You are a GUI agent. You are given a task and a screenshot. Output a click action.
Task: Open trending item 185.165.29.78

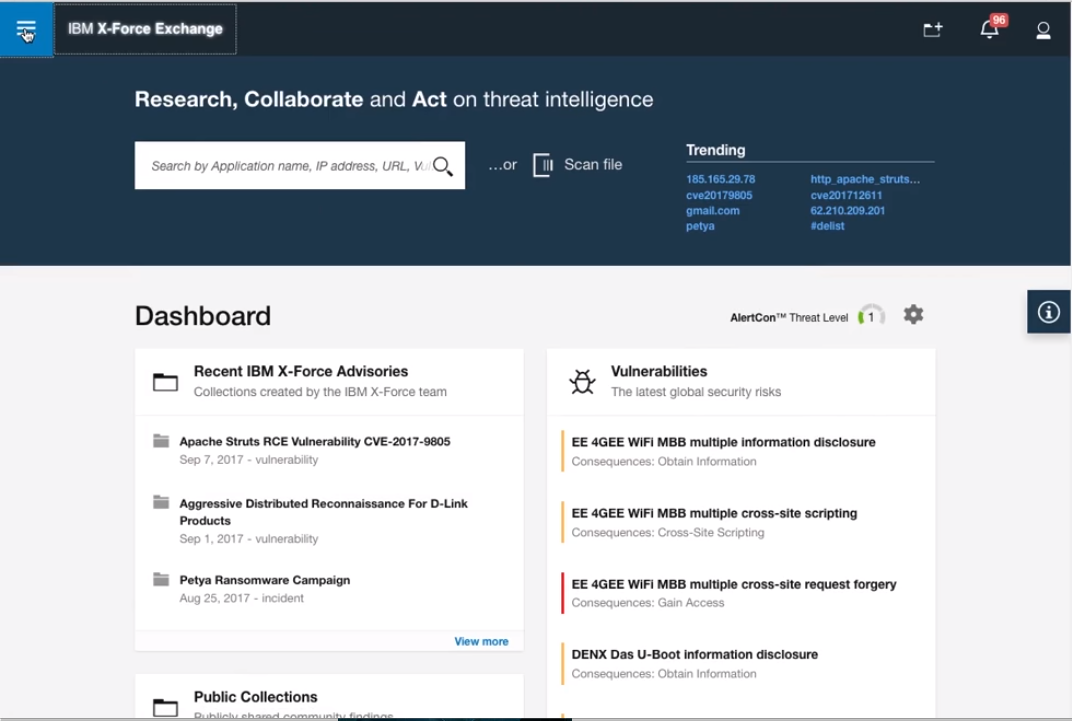tap(720, 180)
